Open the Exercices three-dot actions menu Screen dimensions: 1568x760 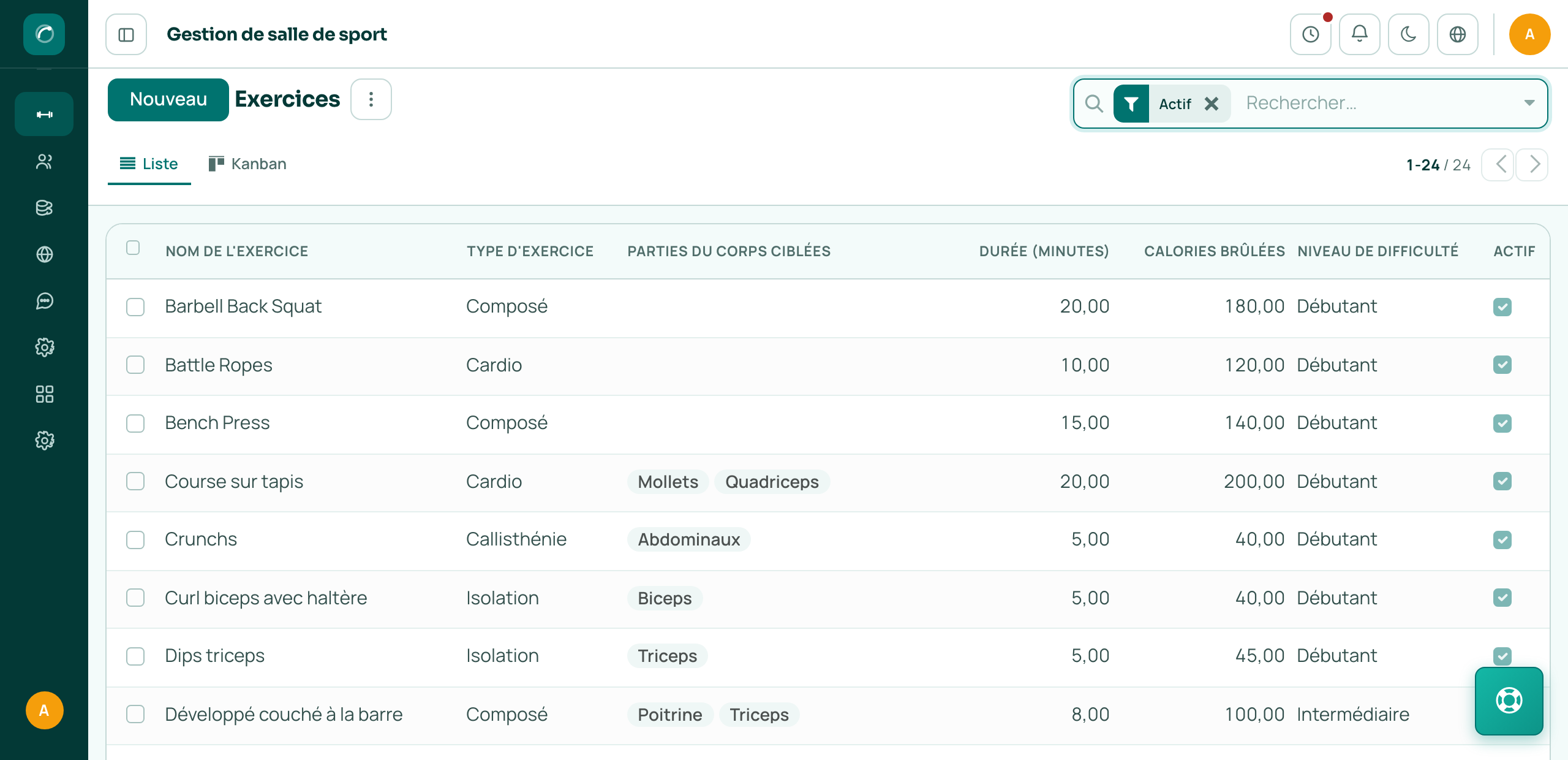tap(371, 99)
